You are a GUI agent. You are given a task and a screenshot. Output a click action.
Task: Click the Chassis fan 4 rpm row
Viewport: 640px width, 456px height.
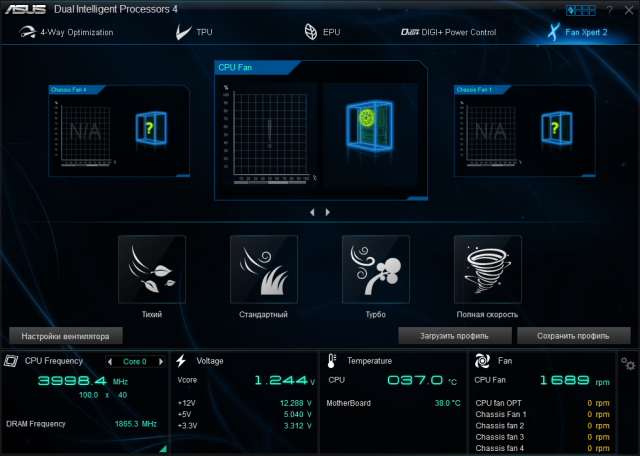pyautogui.click(x=542, y=448)
